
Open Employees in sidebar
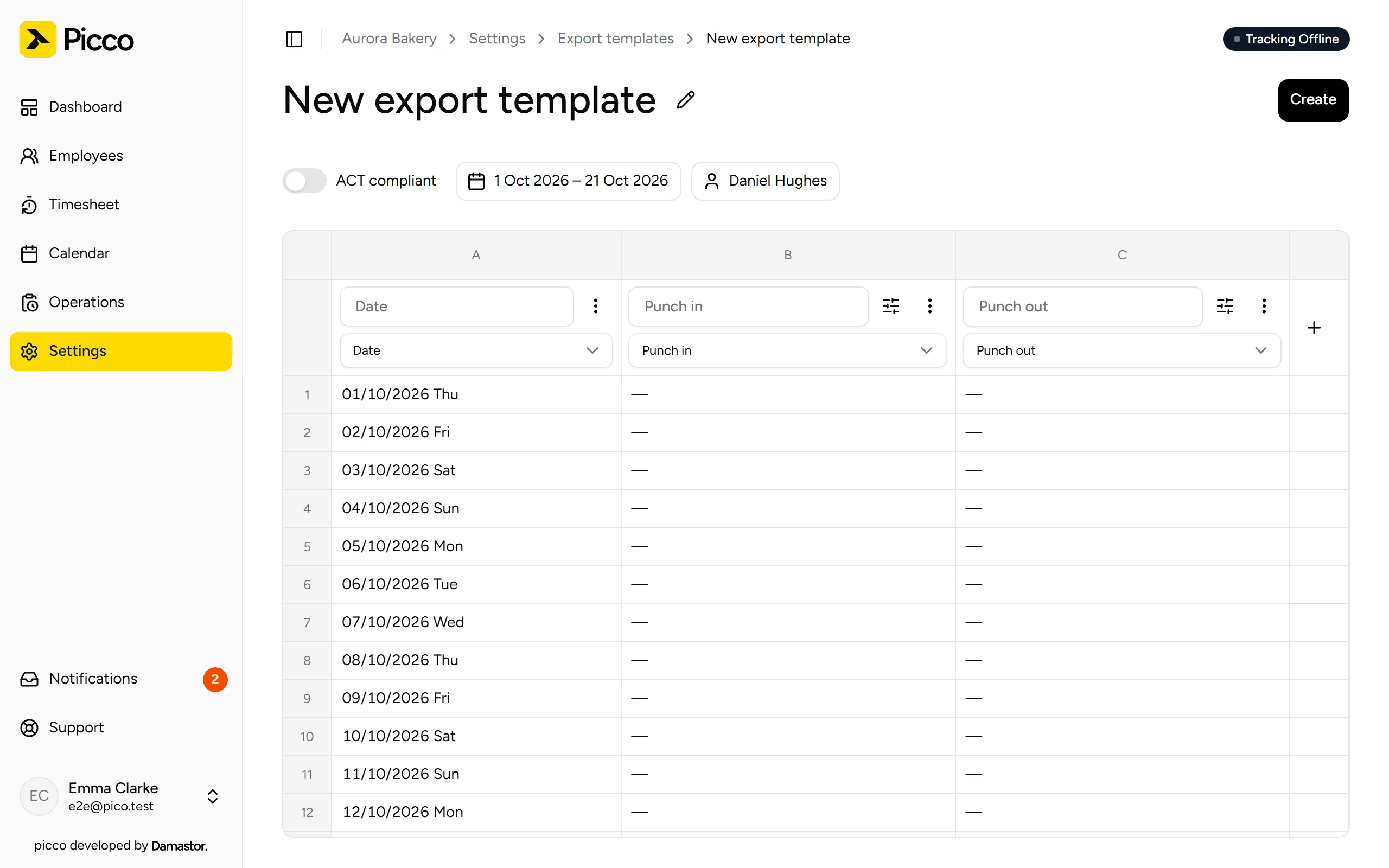120,156
